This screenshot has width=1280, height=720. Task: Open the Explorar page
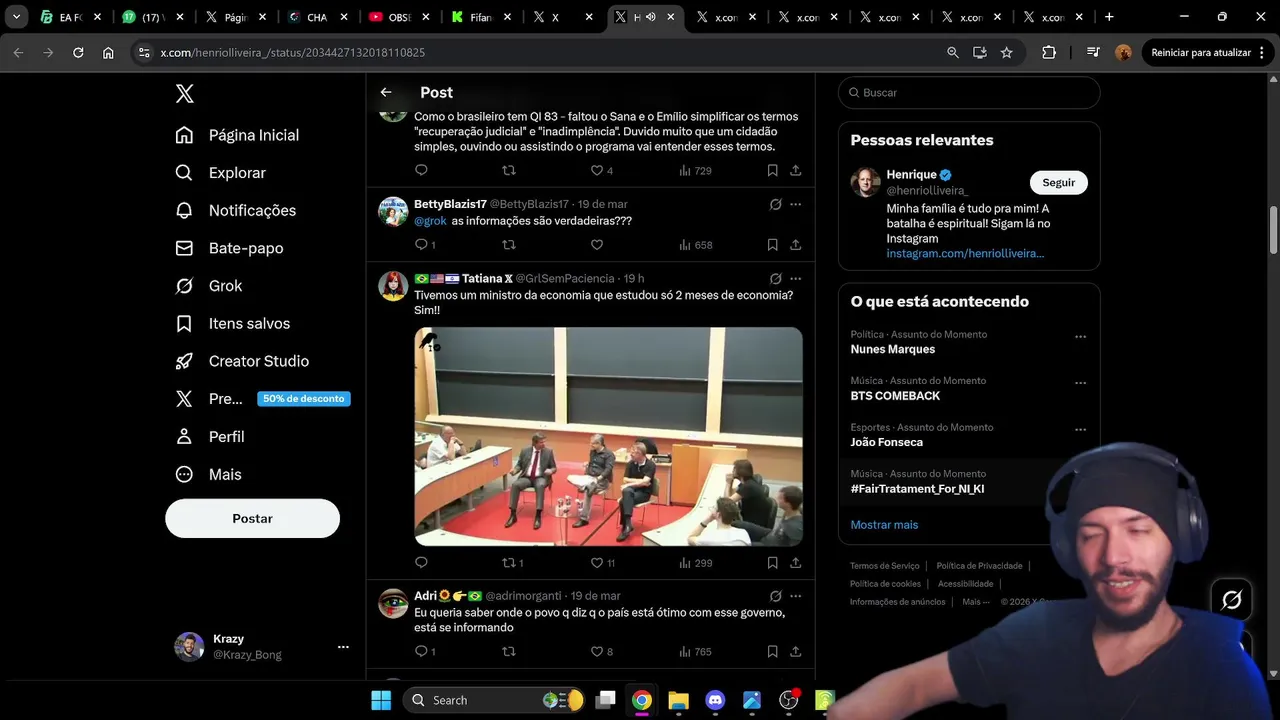coord(221,173)
